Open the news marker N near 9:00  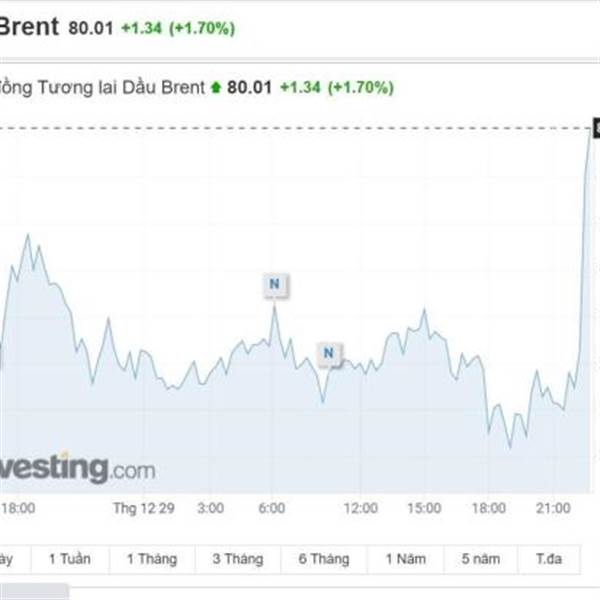coord(329,353)
